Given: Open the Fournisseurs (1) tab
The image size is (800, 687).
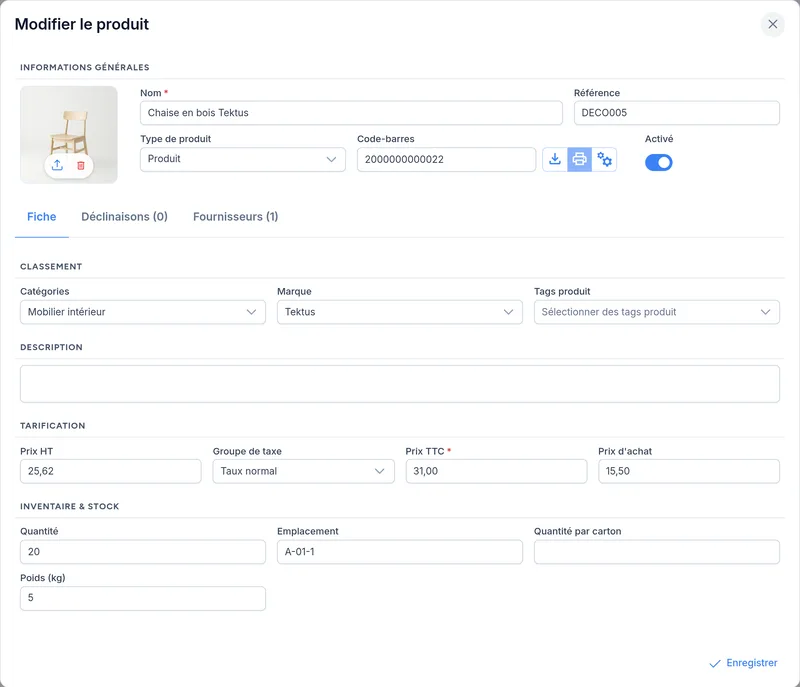Looking at the screenshot, I should coord(235,217).
